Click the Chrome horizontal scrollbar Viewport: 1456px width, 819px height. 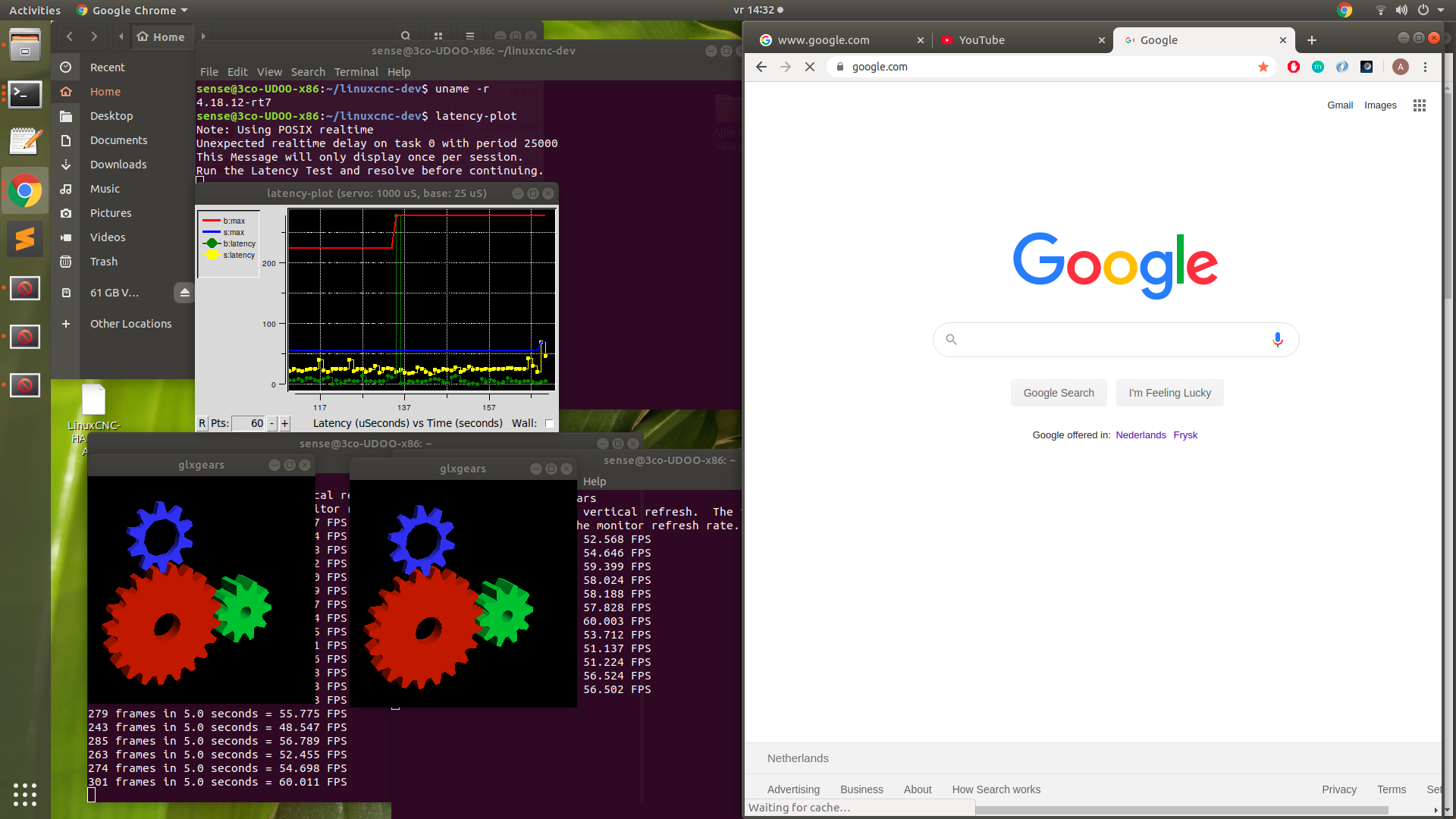(x=1181, y=810)
